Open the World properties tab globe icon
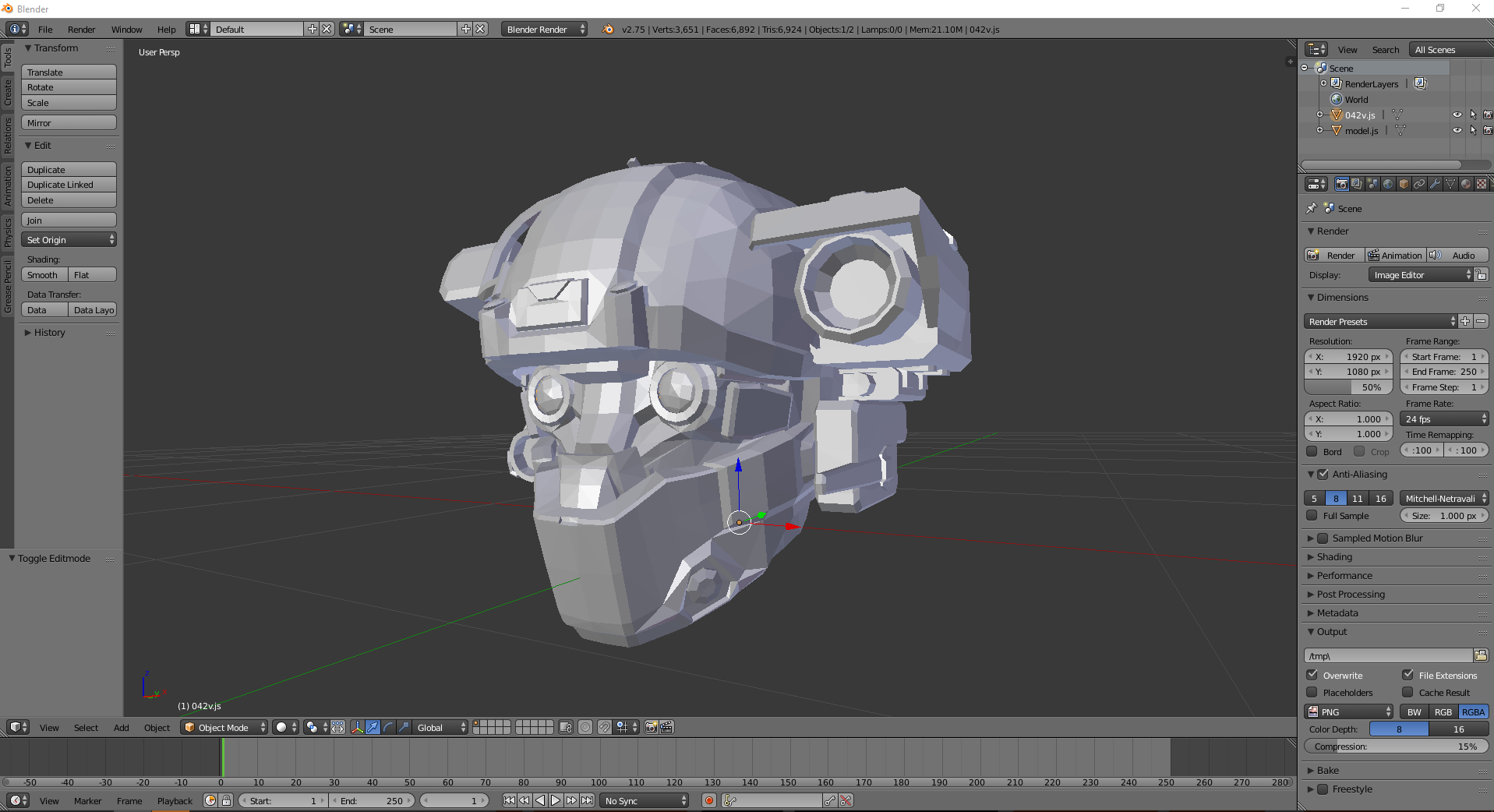This screenshot has height=812, width=1494. pyautogui.click(x=1388, y=184)
